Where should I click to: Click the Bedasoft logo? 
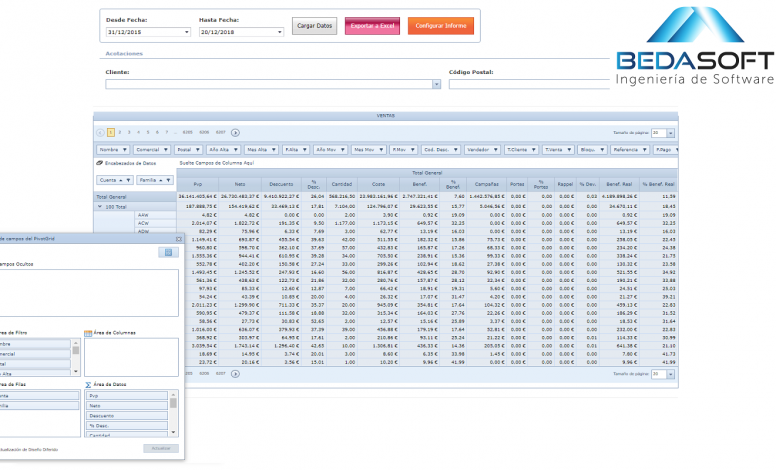coord(695,55)
